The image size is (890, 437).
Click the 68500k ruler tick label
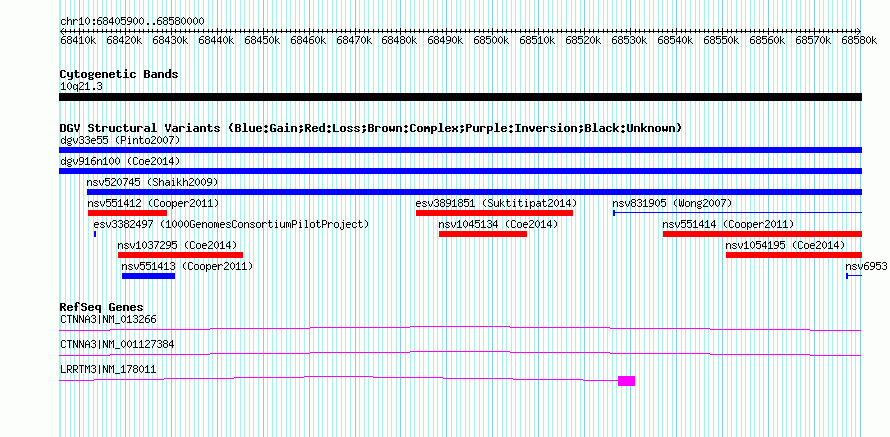coord(491,40)
